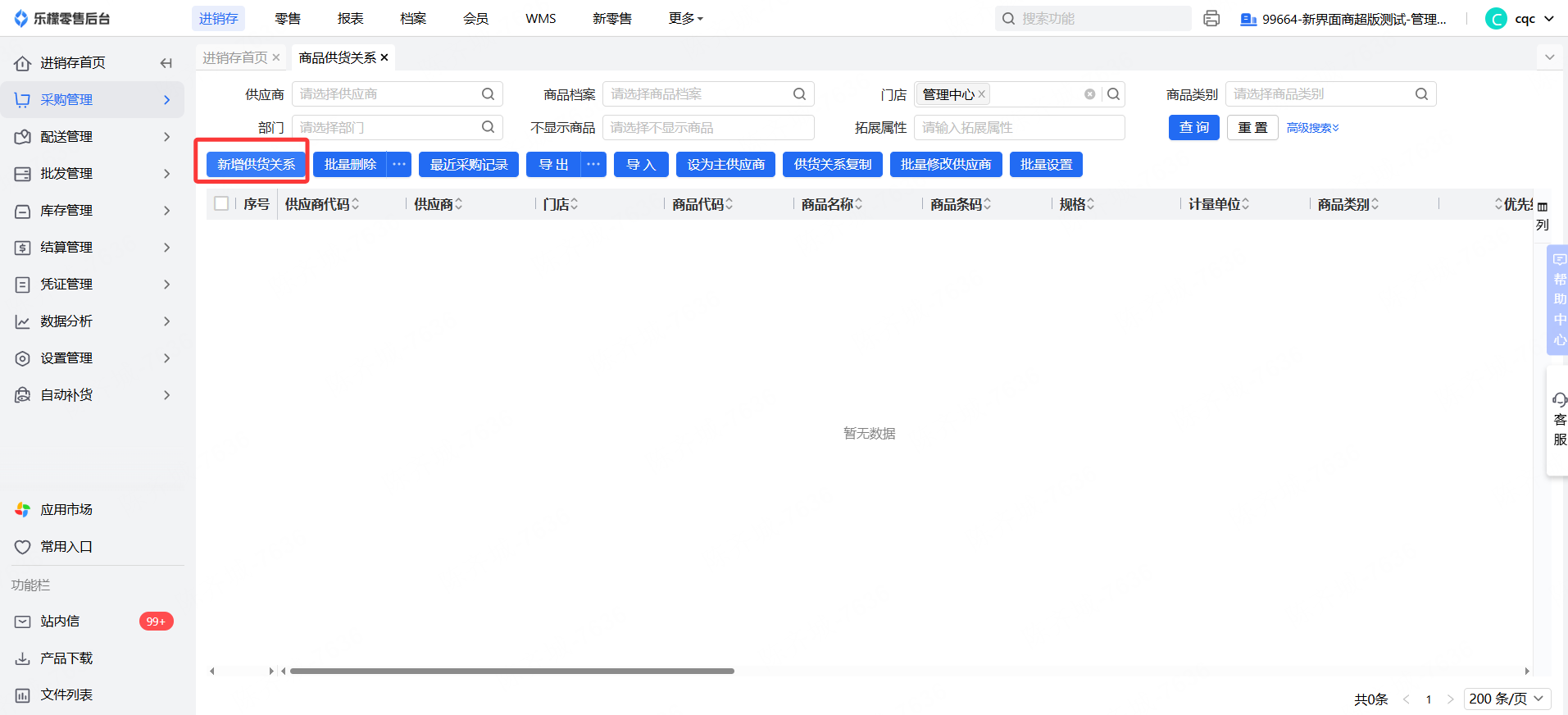The height and width of the screenshot is (715, 1568).
Task: Toggle the select-all checkbox in table header
Action: (221, 203)
